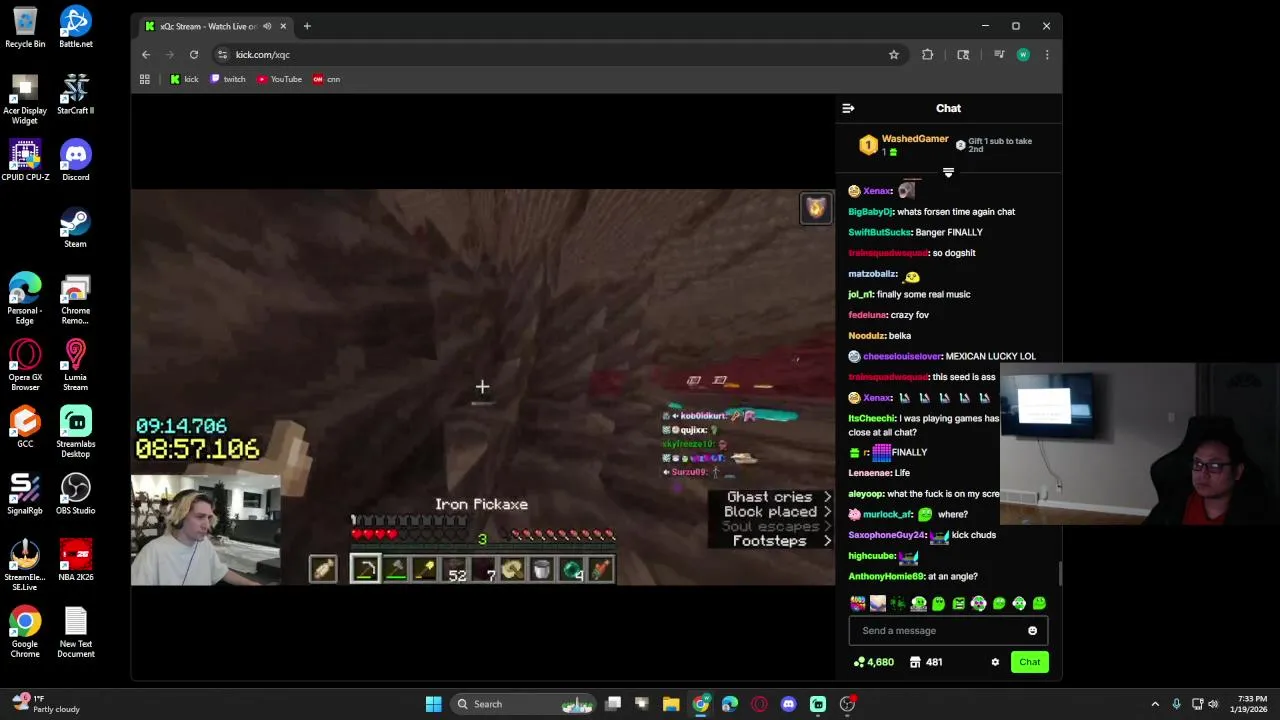This screenshot has width=1280, height=720.
Task: Open Chrome media control icon
Action: point(999,55)
